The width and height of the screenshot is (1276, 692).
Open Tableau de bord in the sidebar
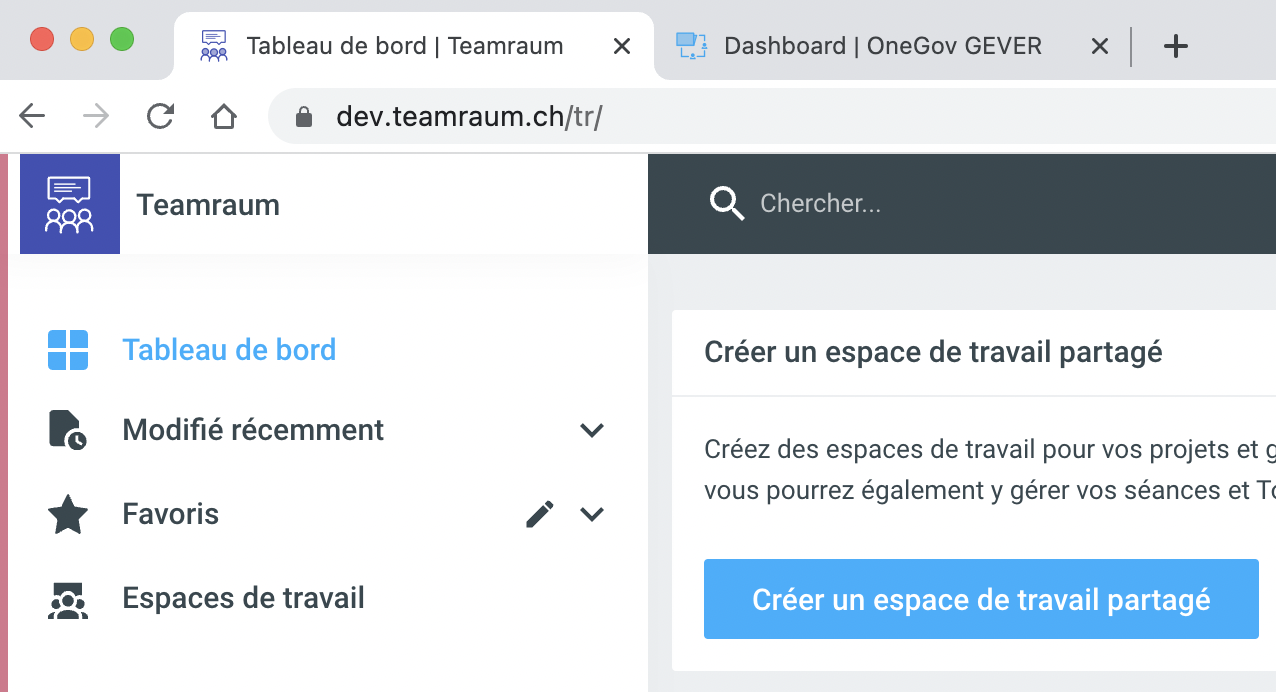229,350
